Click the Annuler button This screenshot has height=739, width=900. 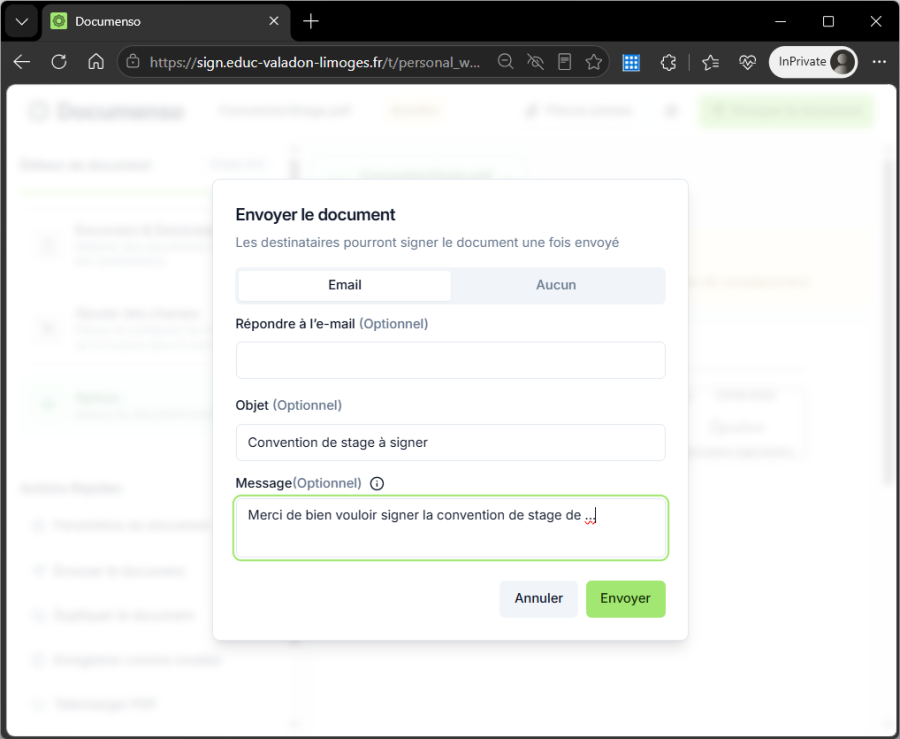click(538, 598)
